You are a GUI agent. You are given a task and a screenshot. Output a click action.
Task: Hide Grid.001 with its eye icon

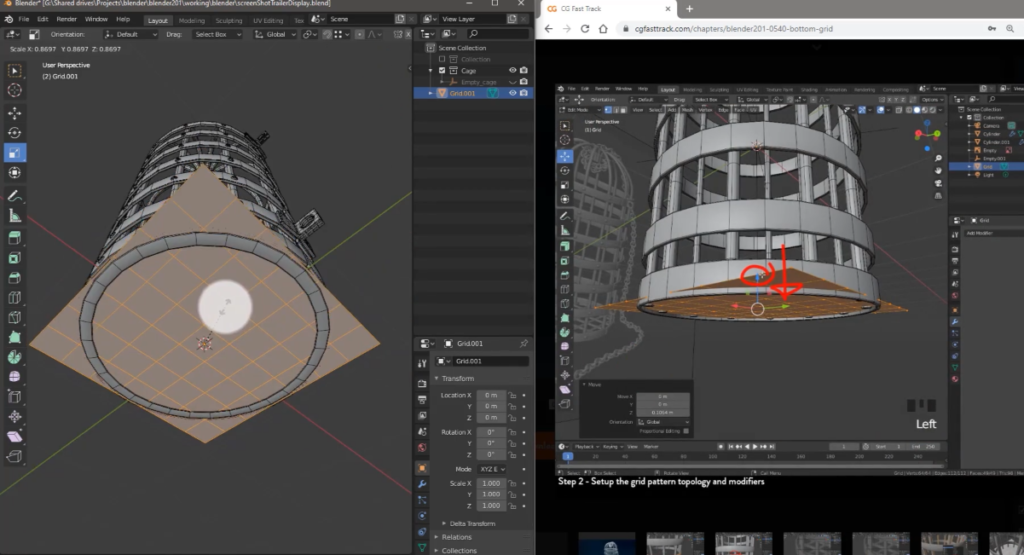click(513, 93)
